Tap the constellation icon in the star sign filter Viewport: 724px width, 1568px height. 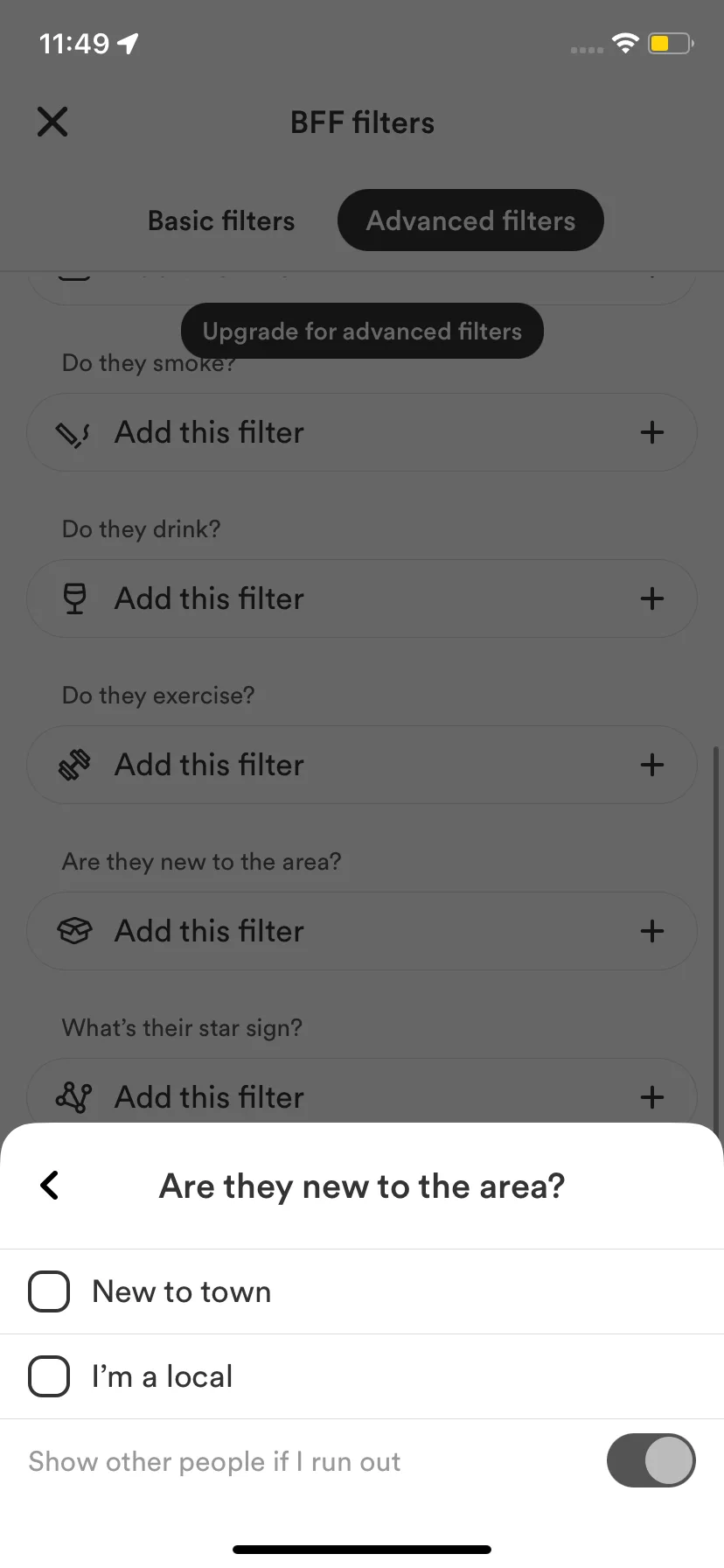pyautogui.click(x=74, y=1097)
